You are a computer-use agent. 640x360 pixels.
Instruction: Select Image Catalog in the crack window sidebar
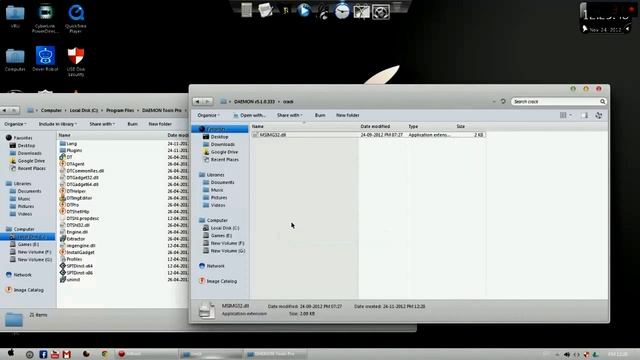(218, 281)
